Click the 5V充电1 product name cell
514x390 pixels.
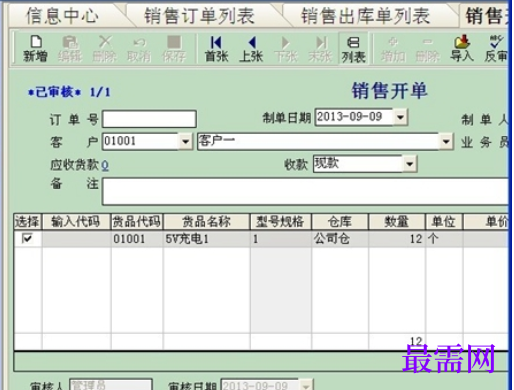(206, 239)
